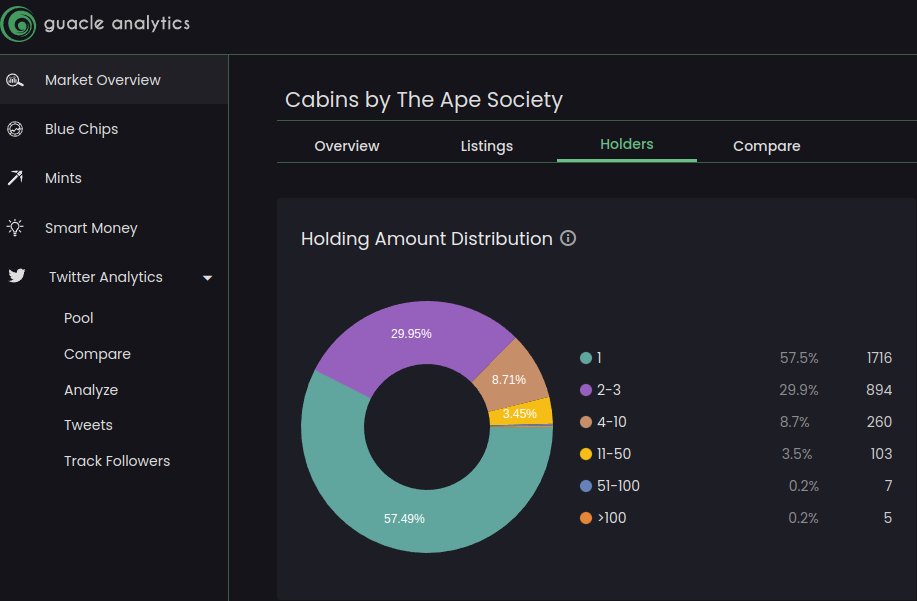Open Analyze under Twitter Analytics
The height and width of the screenshot is (601, 917).
(91, 390)
